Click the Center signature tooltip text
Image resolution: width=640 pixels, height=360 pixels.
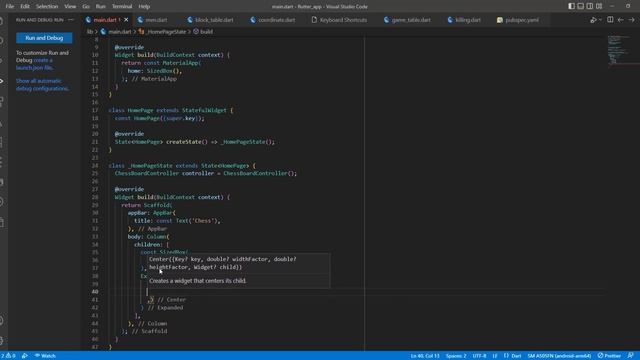click(x=223, y=263)
